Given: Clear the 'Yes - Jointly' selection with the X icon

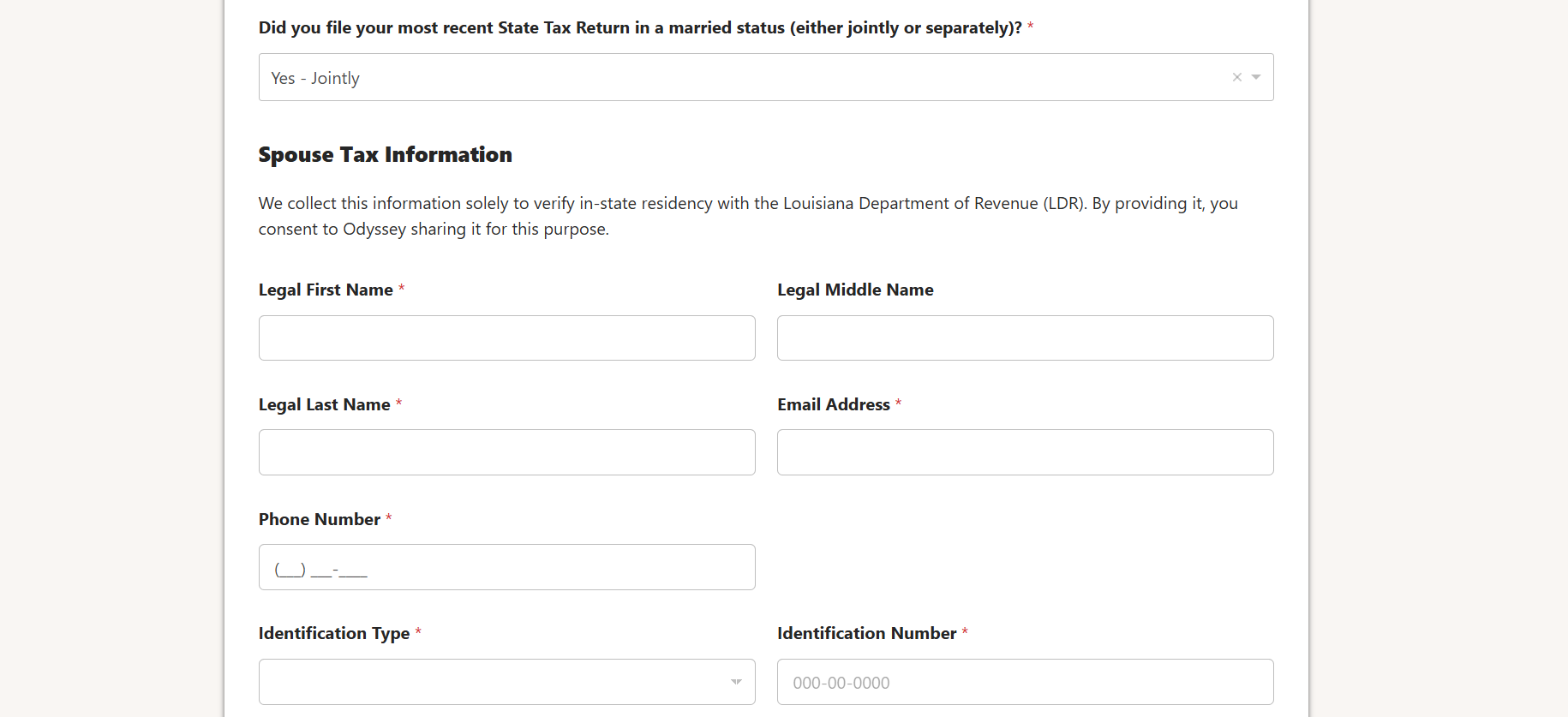Looking at the screenshot, I should pyautogui.click(x=1236, y=77).
